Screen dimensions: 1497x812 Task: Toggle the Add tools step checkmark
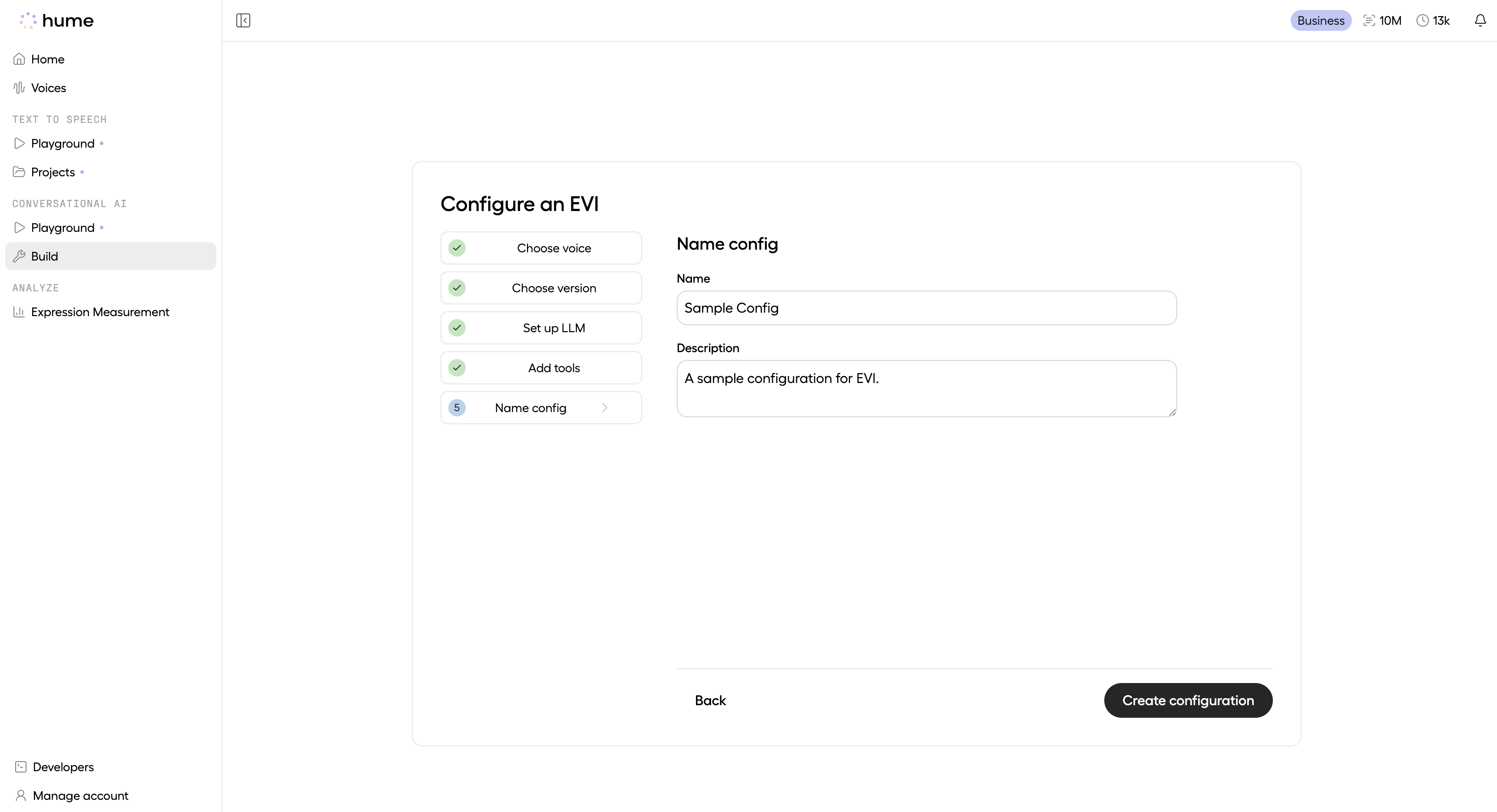tap(457, 368)
